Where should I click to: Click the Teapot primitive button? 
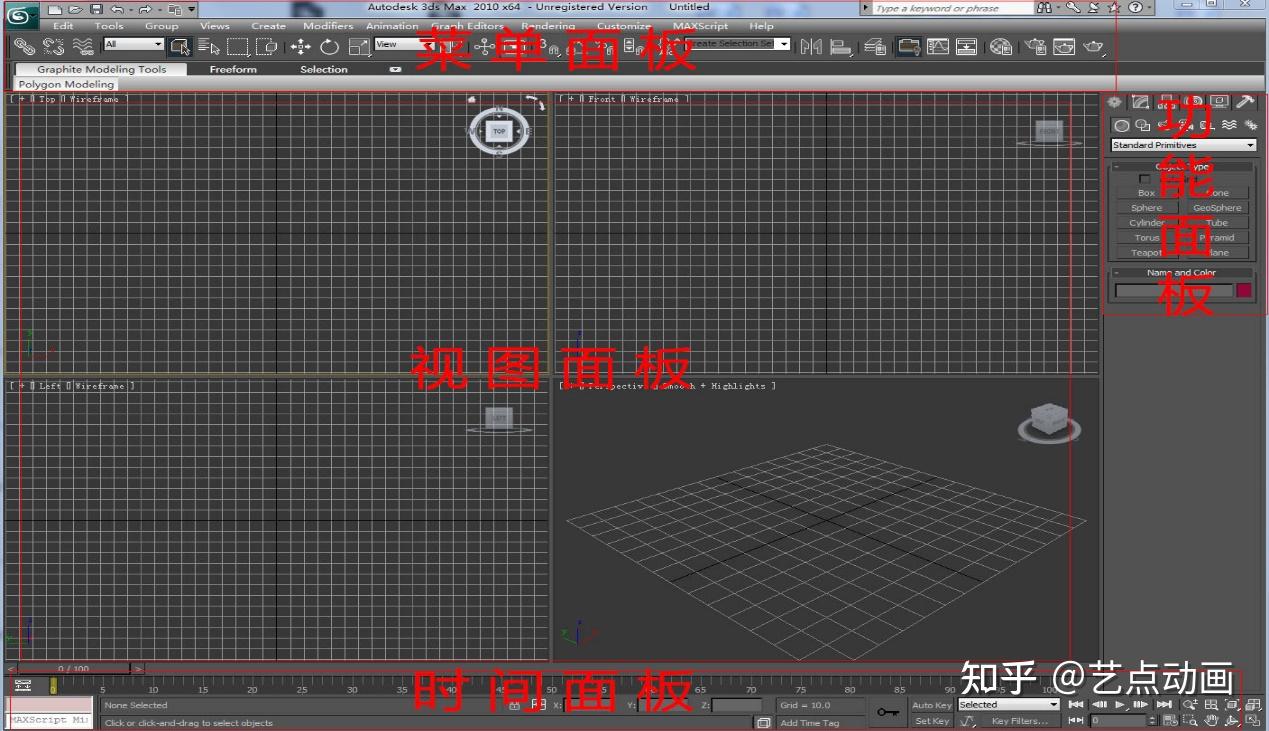1147,253
